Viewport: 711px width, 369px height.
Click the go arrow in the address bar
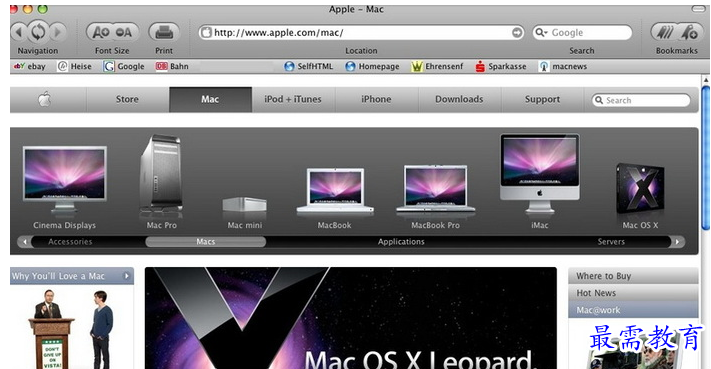(x=516, y=33)
